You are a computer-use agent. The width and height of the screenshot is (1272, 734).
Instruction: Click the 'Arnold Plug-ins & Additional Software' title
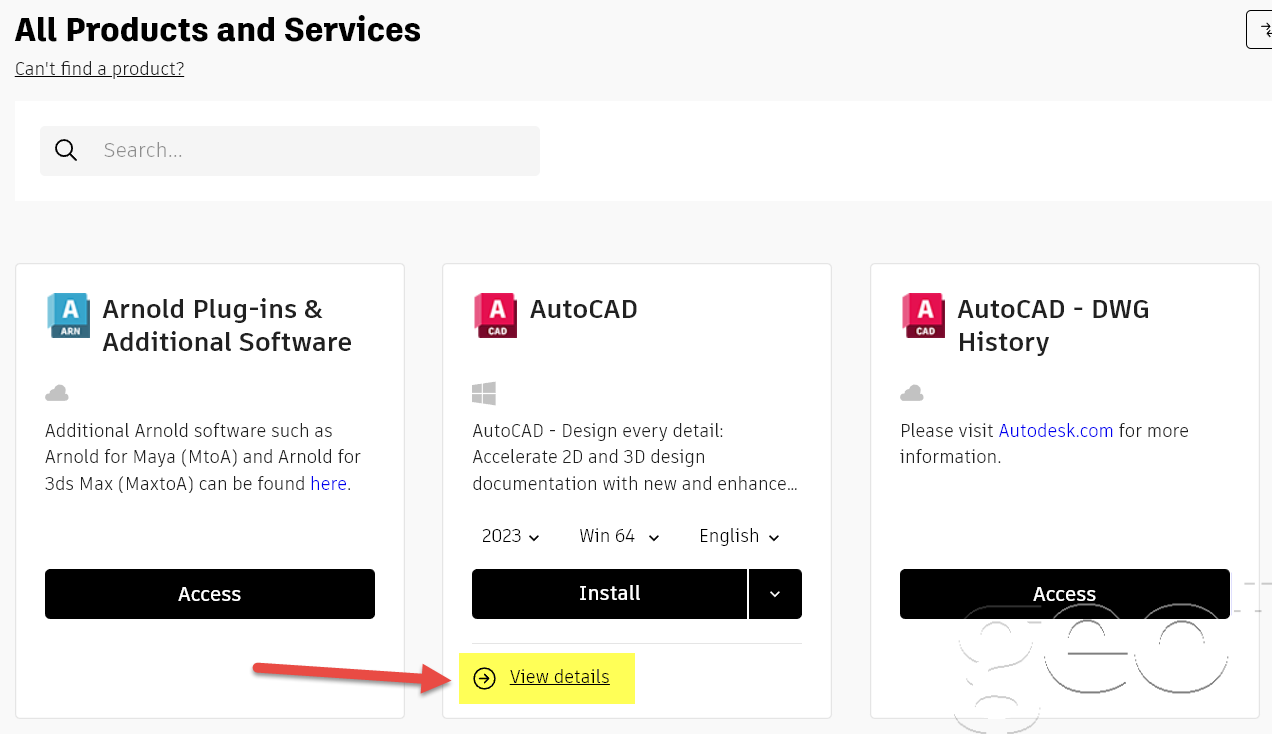point(227,326)
